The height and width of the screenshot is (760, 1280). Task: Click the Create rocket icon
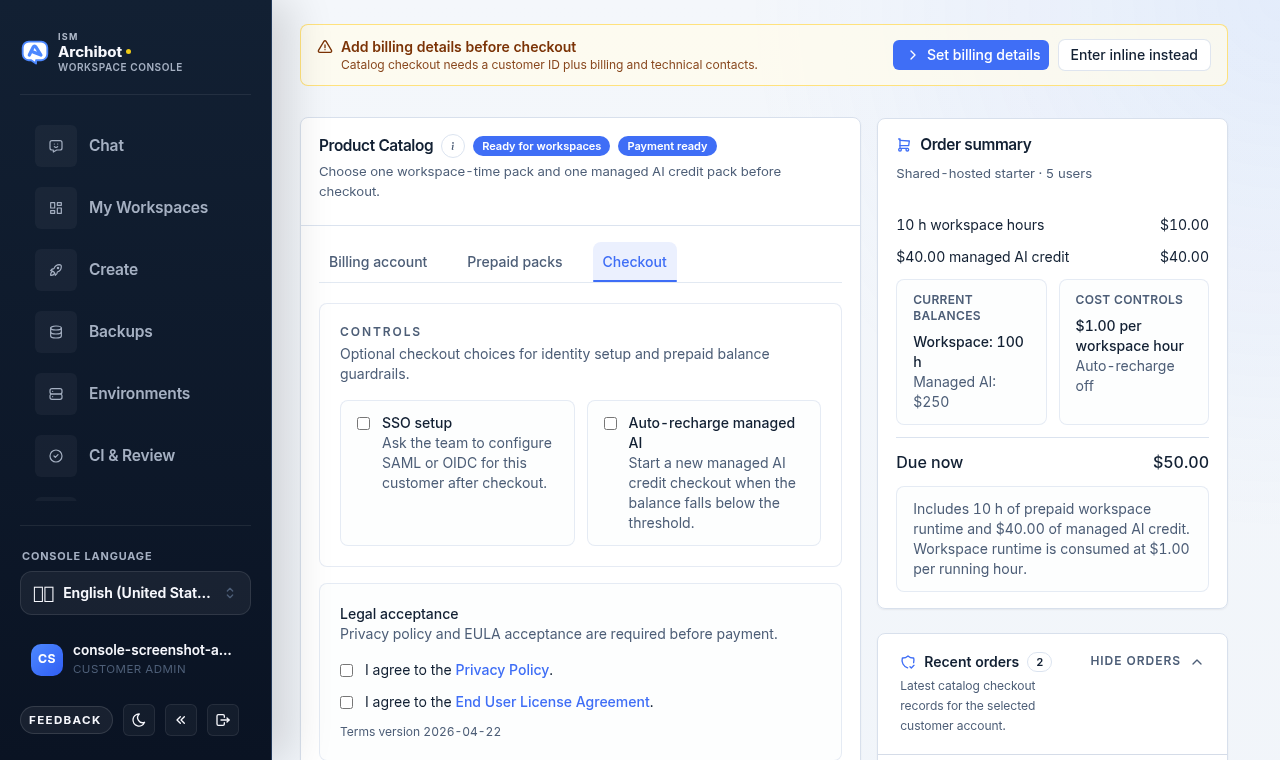pos(56,270)
